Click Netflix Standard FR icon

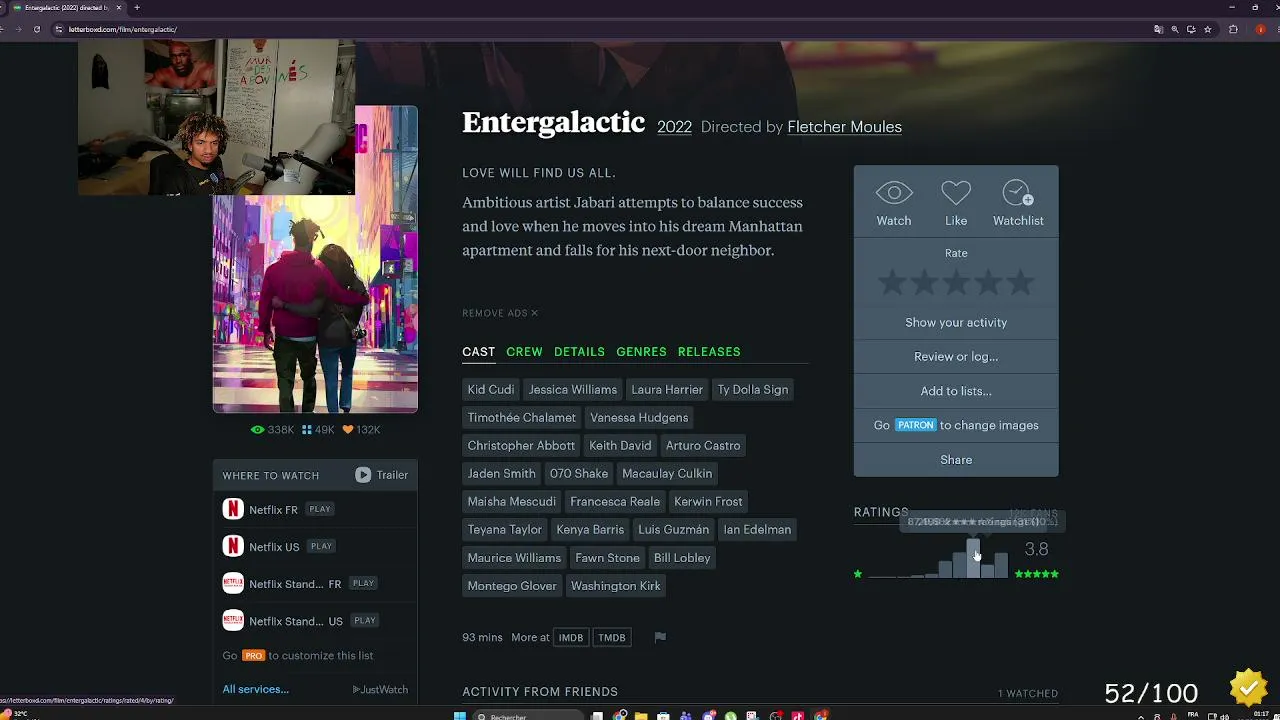(233, 583)
